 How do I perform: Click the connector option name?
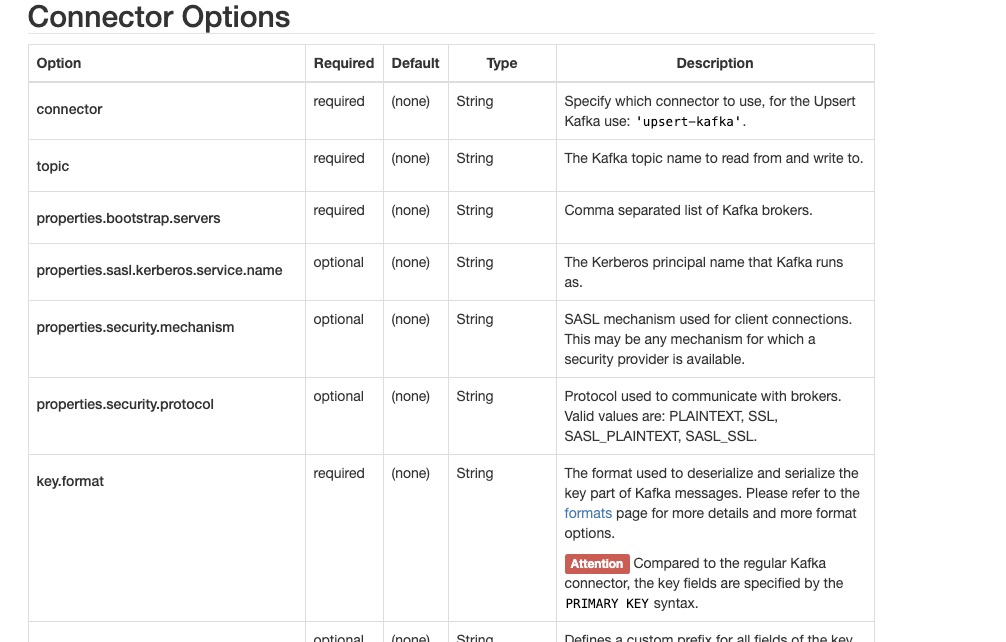click(69, 109)
